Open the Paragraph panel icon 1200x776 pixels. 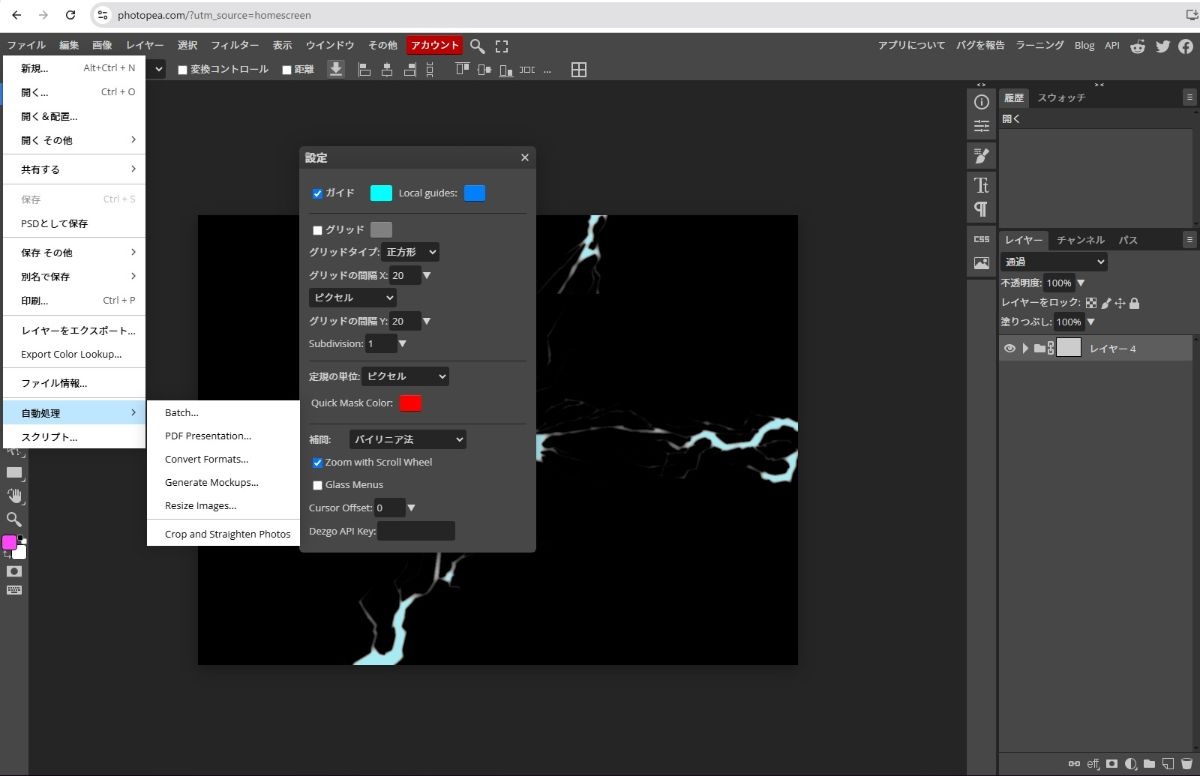pyautogui.click(x=981, y=209)
